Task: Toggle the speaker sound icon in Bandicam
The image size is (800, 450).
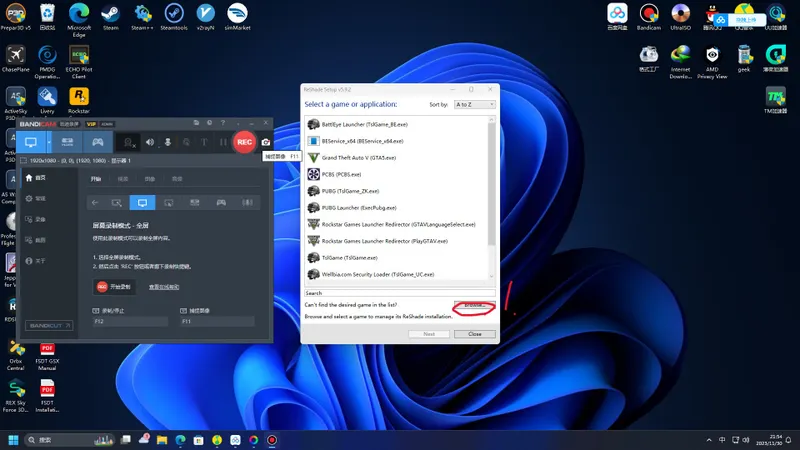Action: [x=150, y=142]
